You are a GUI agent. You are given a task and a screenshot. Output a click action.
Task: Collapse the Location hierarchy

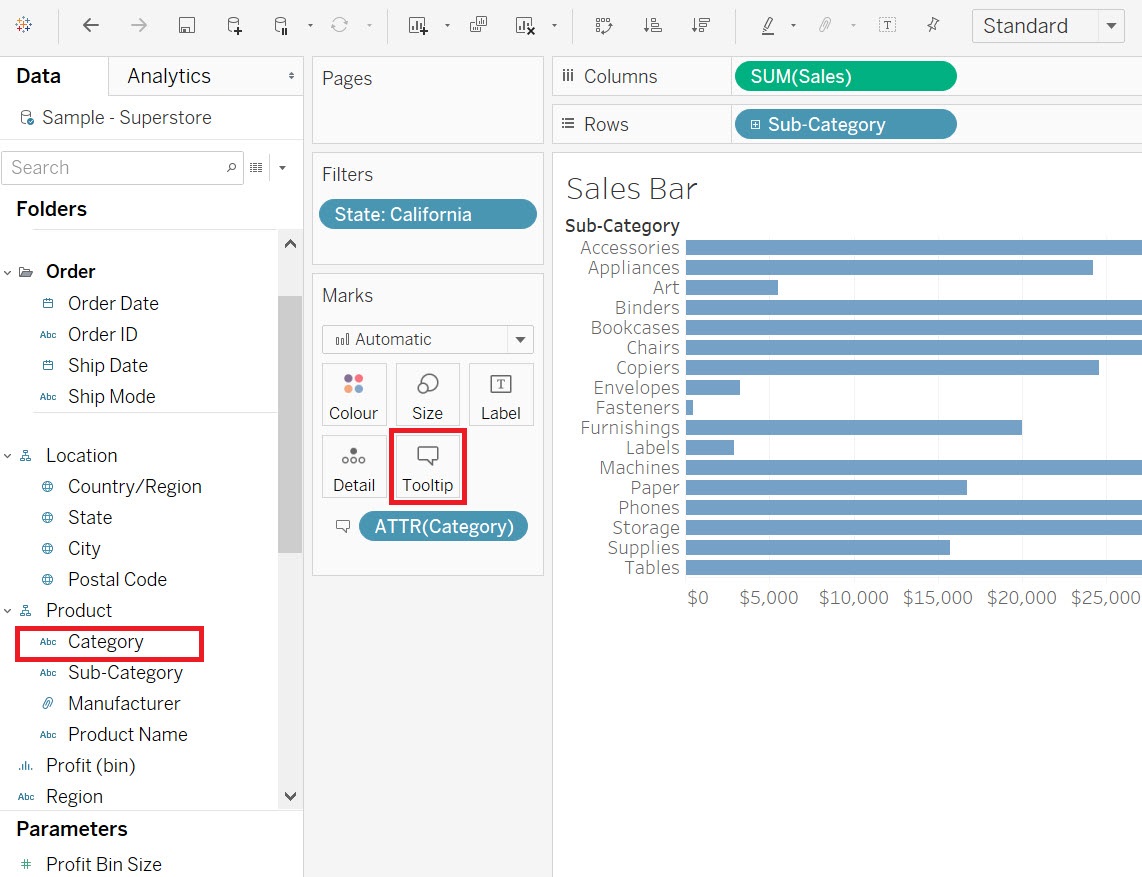(7, 456)
